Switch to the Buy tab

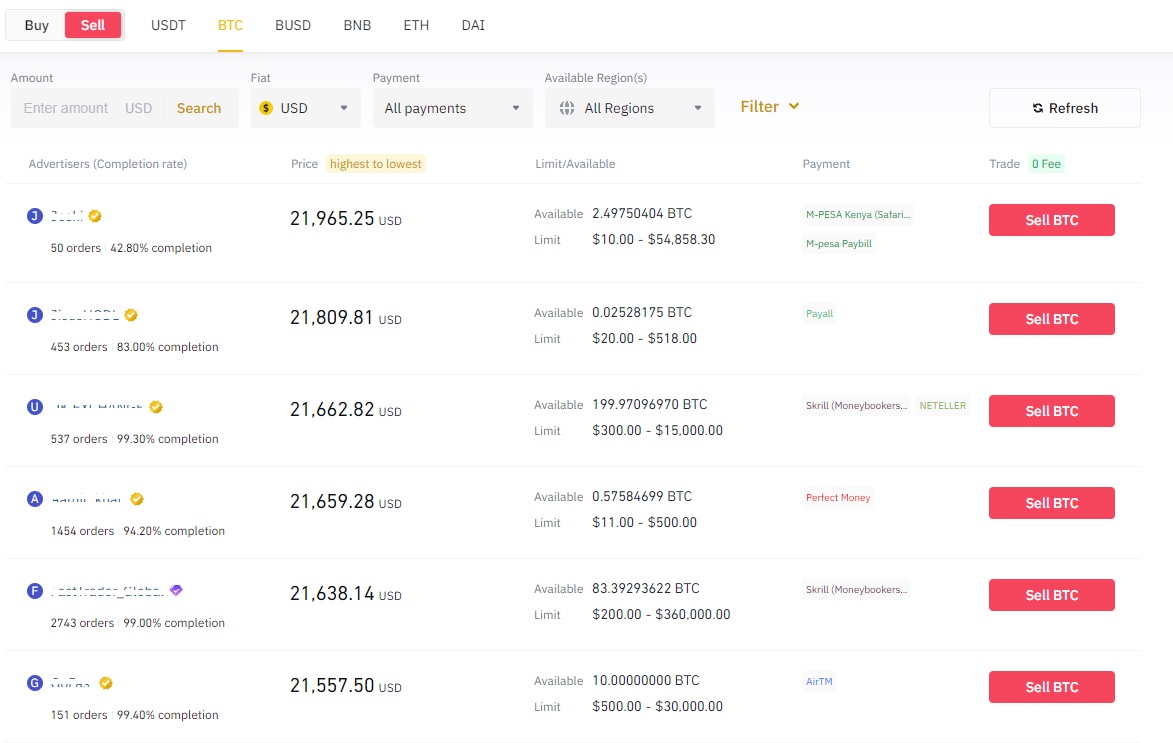(36, 25)
